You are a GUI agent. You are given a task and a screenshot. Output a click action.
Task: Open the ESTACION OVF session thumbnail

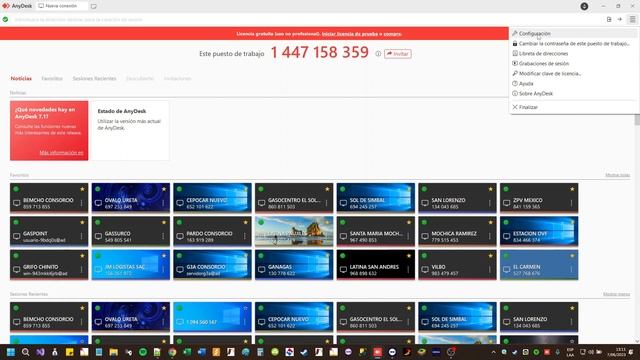click(539, 231)
